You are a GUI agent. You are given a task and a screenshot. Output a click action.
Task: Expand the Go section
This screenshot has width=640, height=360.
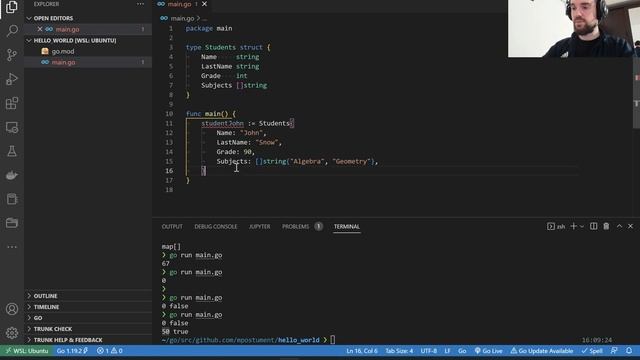(x=38, y=318)
